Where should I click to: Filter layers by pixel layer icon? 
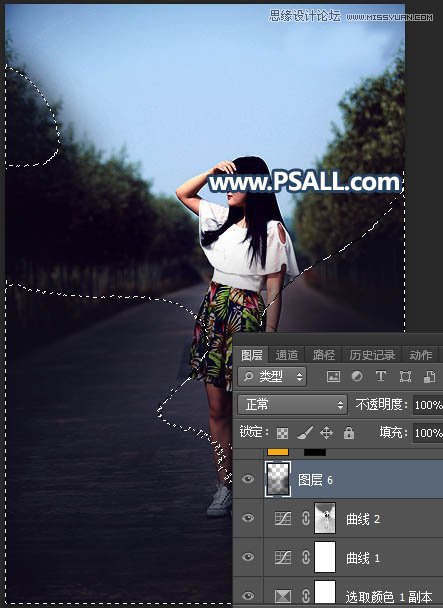pos(333,376)
